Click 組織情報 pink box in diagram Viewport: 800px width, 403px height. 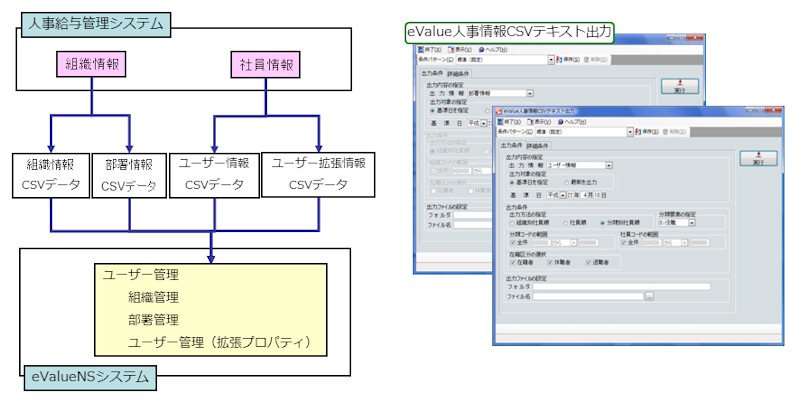tap(92, 65)
